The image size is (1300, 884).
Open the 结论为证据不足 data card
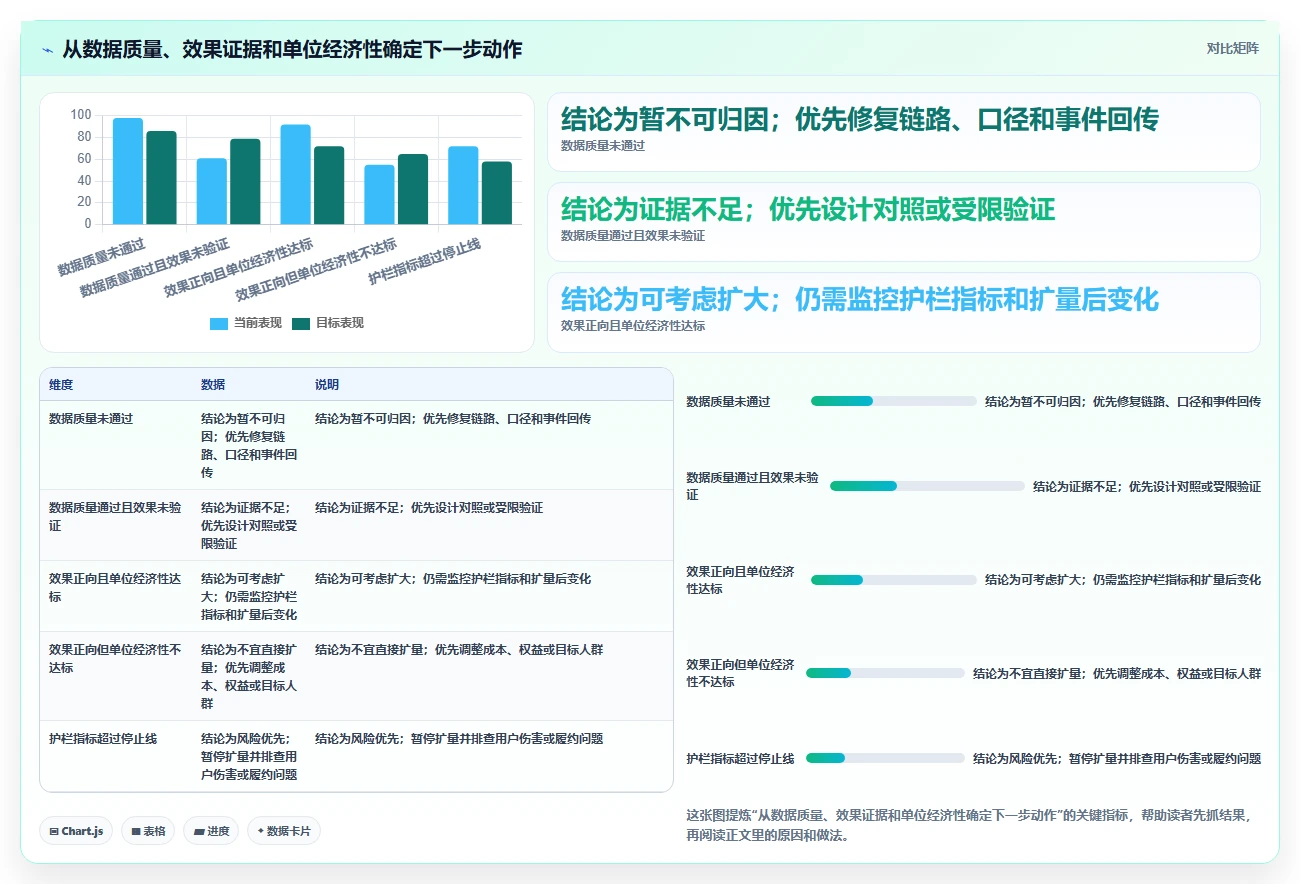[903, 222]
